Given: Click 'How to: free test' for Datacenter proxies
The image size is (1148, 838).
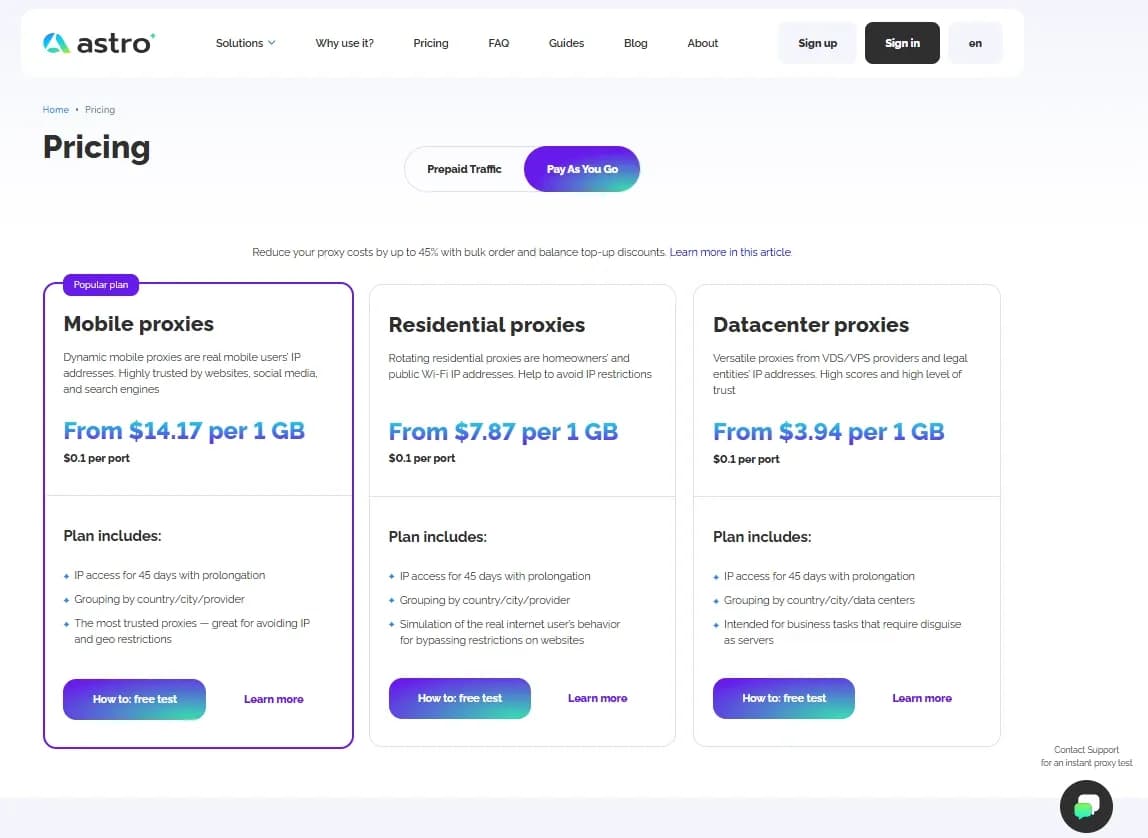Looking at the screenshot, I should coord(784,698).
